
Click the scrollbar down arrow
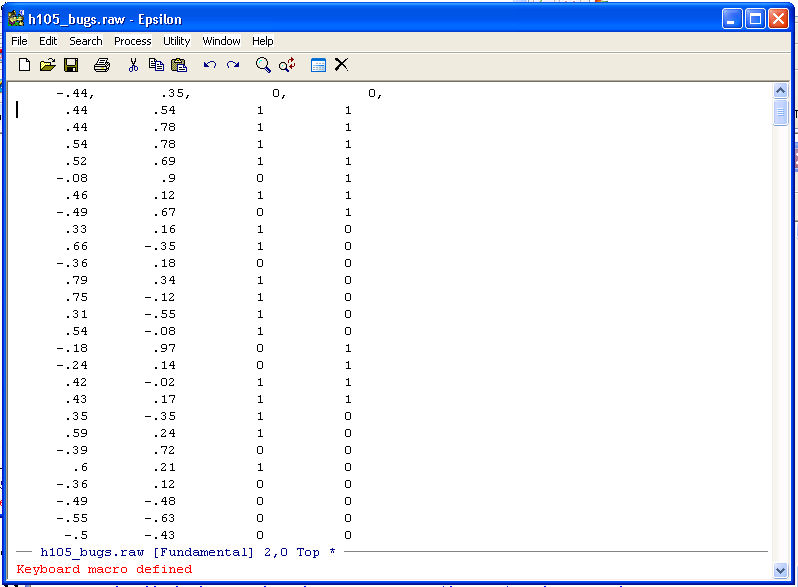(781, 570)
